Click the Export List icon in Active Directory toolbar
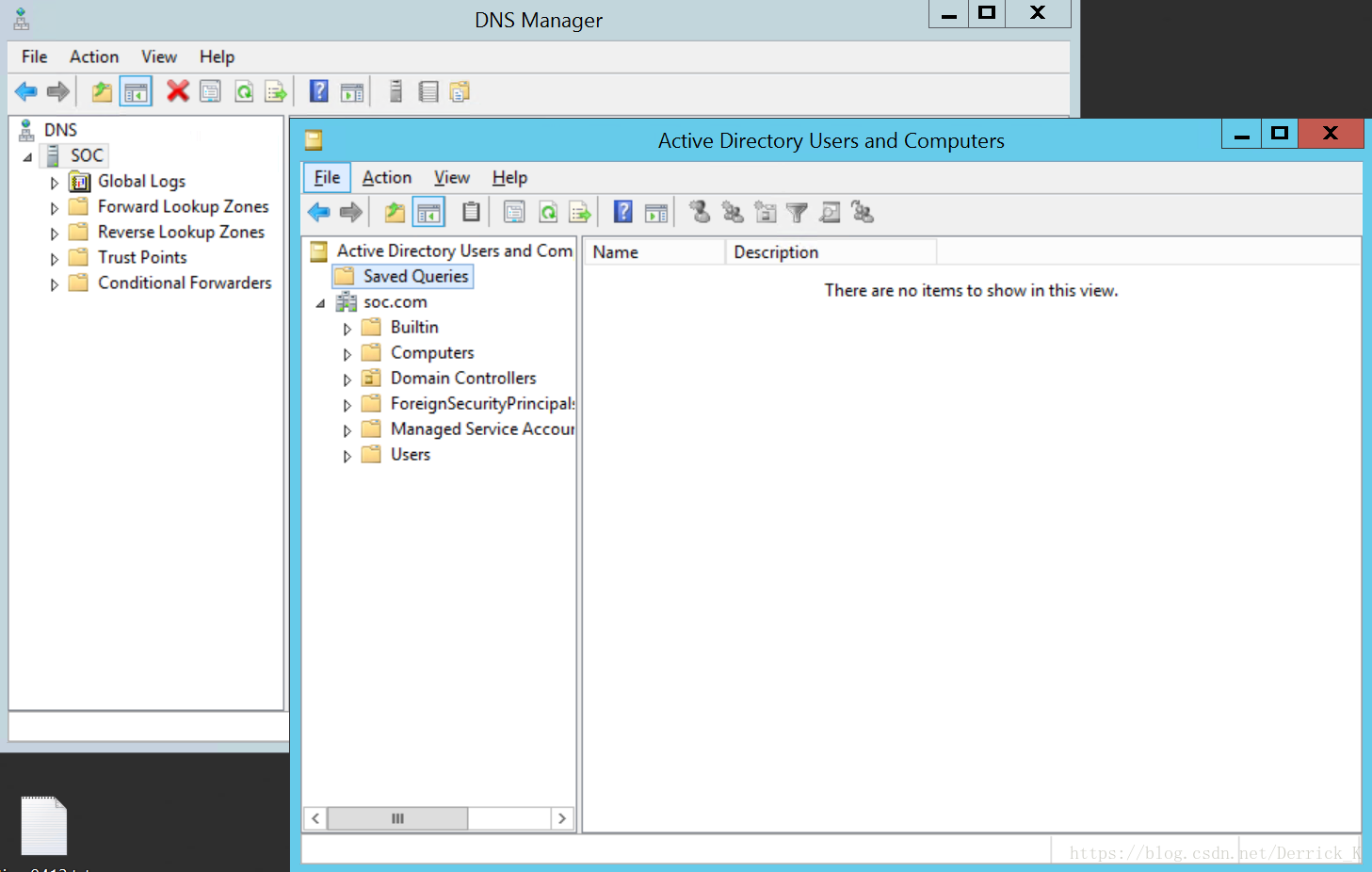 tap(580, 212)
